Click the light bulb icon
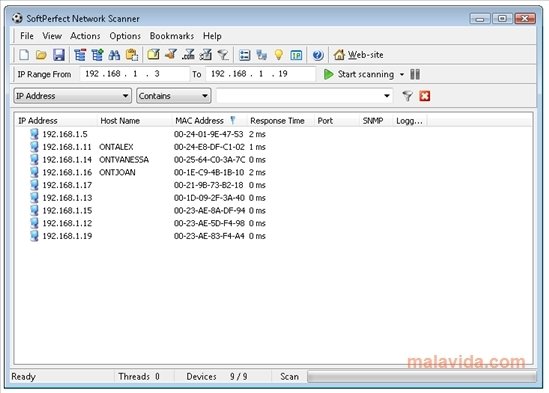 click(x=279, y=55)
